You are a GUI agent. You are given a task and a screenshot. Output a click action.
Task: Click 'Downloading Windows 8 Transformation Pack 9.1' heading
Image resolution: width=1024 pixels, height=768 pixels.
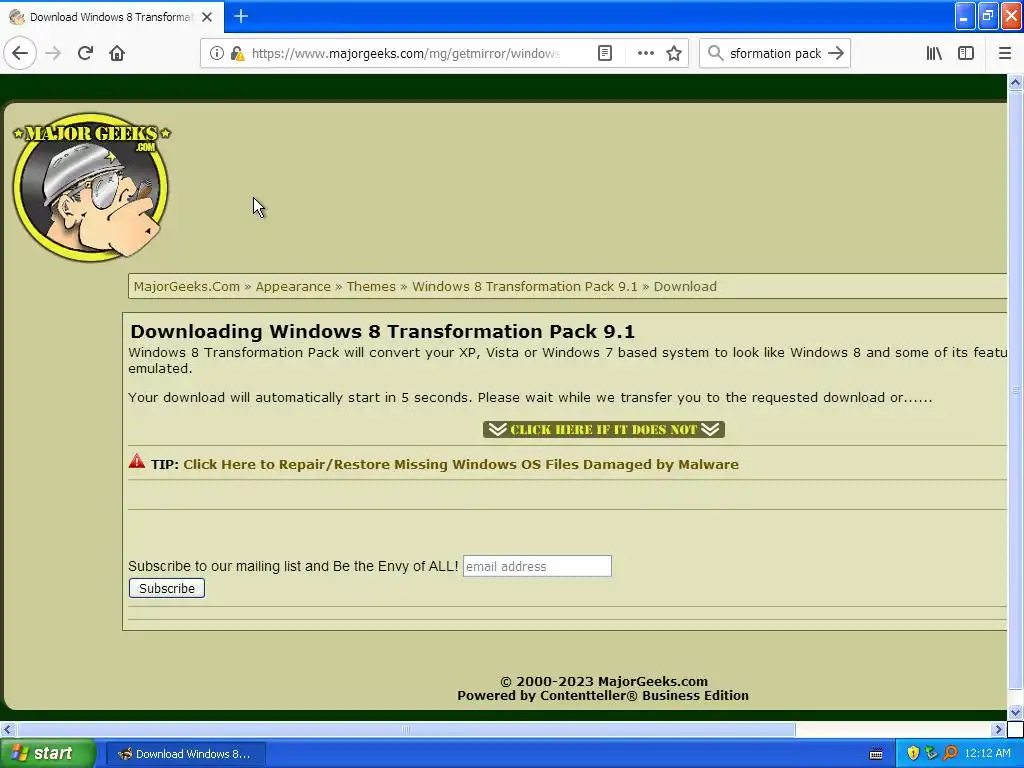(383, 331)
